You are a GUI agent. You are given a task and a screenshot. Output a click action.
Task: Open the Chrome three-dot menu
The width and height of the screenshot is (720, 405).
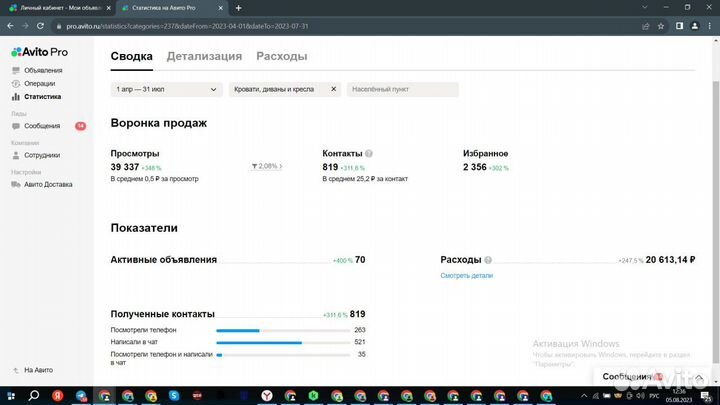[710, 26]
